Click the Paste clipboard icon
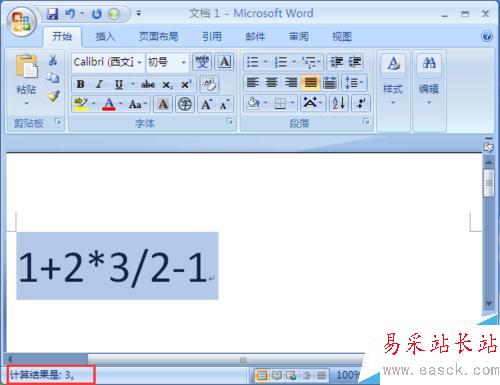The image size is (500, 385). (26, 66)
